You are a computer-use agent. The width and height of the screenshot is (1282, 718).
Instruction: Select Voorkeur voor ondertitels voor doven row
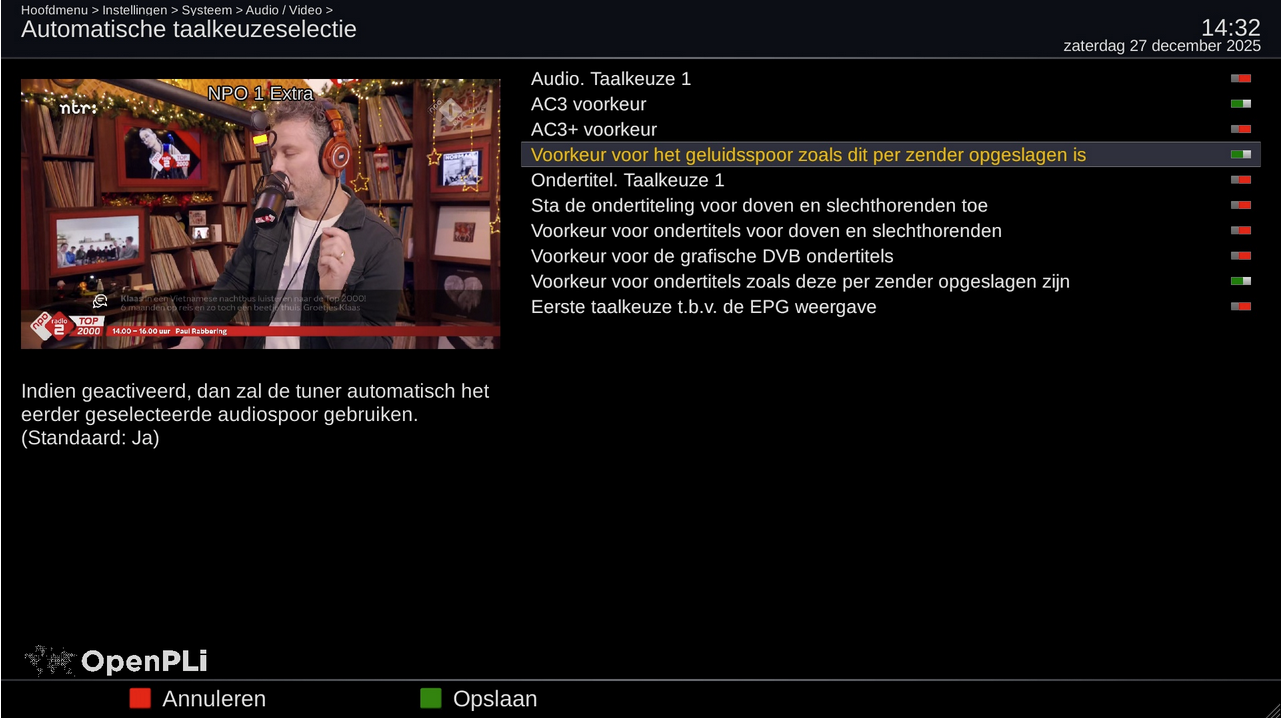coord(891,231)
